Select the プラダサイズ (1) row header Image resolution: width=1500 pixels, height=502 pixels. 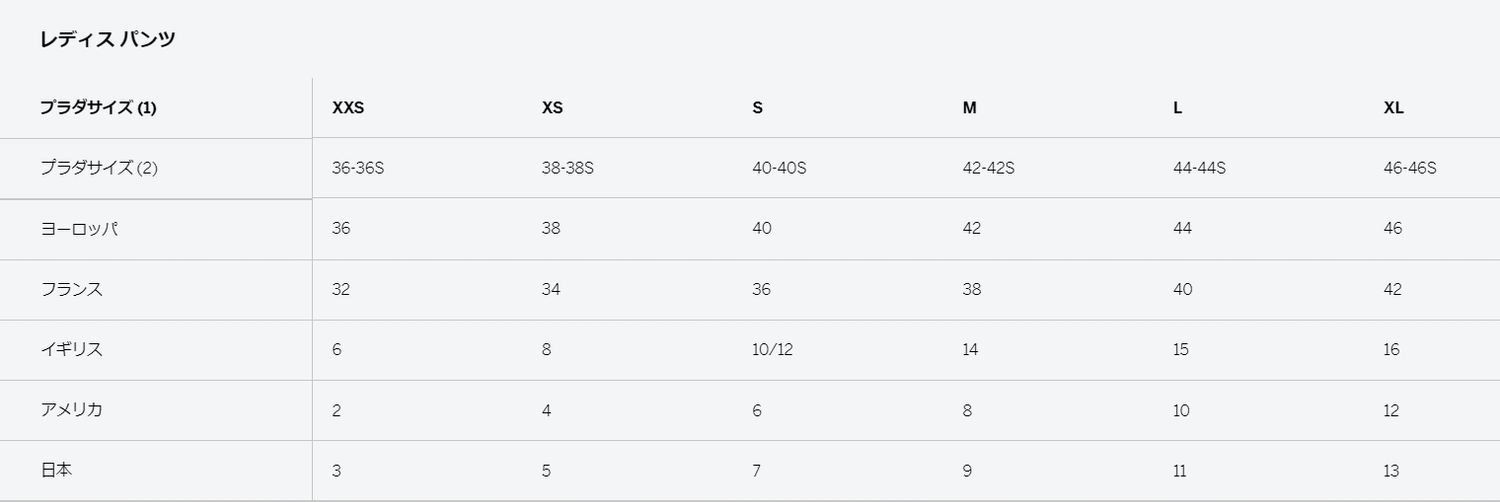(98, 108)
